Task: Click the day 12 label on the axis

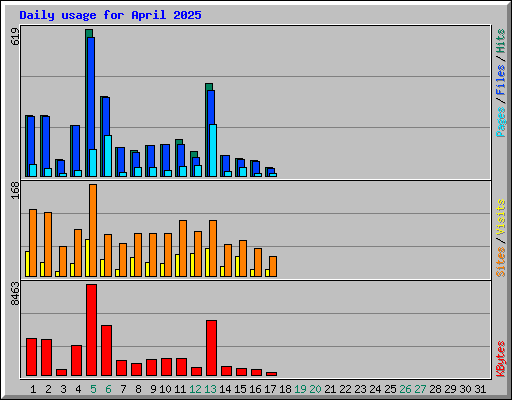Action: [195, 389]
